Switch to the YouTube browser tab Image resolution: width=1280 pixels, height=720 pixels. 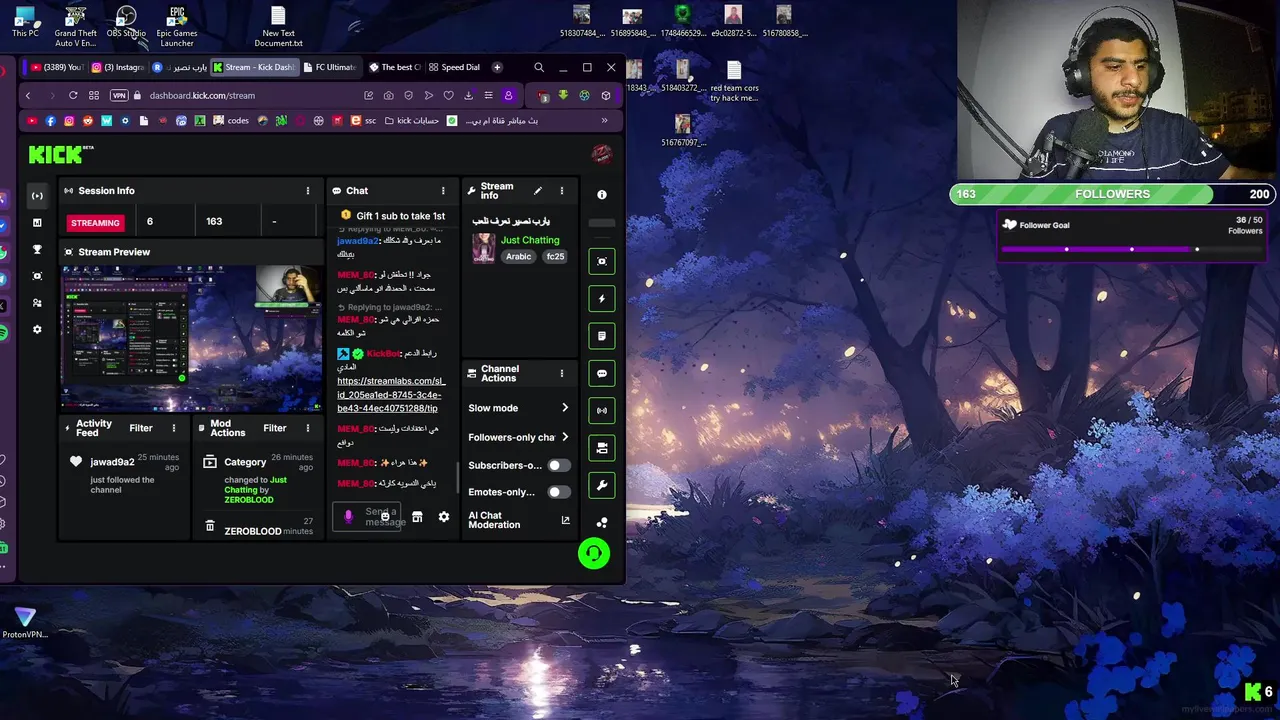click(x=55, y=67)
